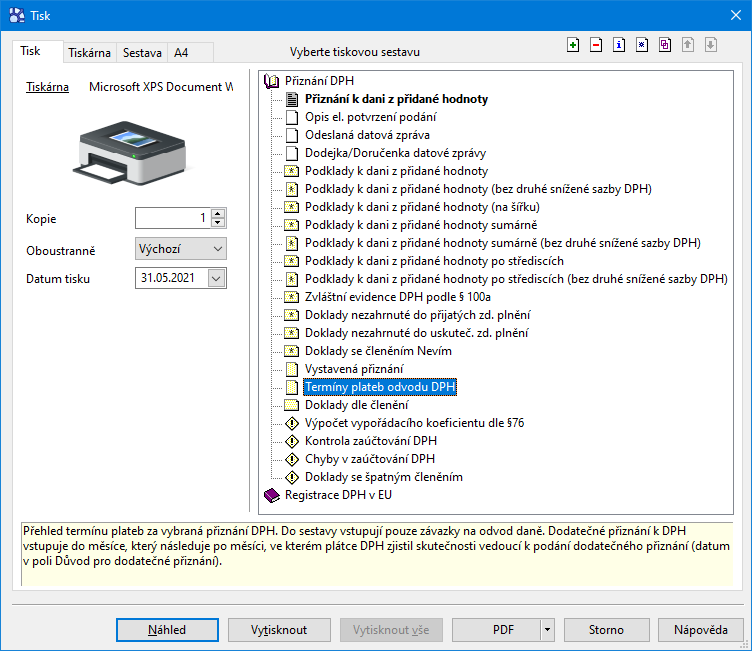
Task: Click the warning diamond icon of Doklady se špatným členěním
Action: [x=292, y=477]
